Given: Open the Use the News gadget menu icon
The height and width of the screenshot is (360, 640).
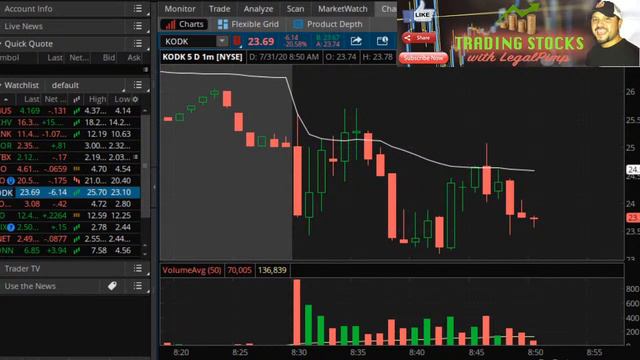Looking at the screenshot, I should click(x=138, y=286).
